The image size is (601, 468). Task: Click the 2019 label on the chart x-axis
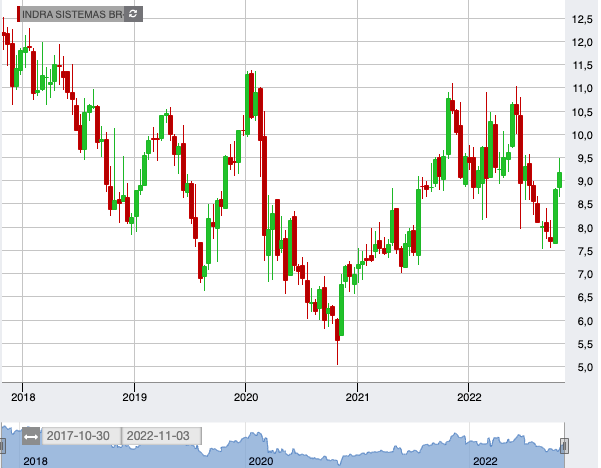pyautogui.click(x=135, y=397)
